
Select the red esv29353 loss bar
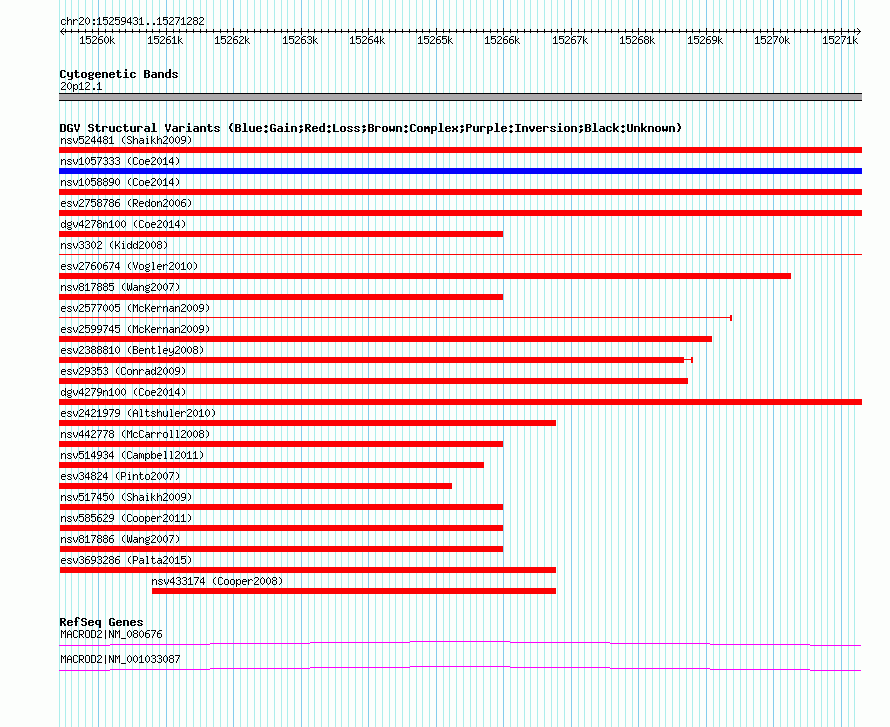pos(373,381)
